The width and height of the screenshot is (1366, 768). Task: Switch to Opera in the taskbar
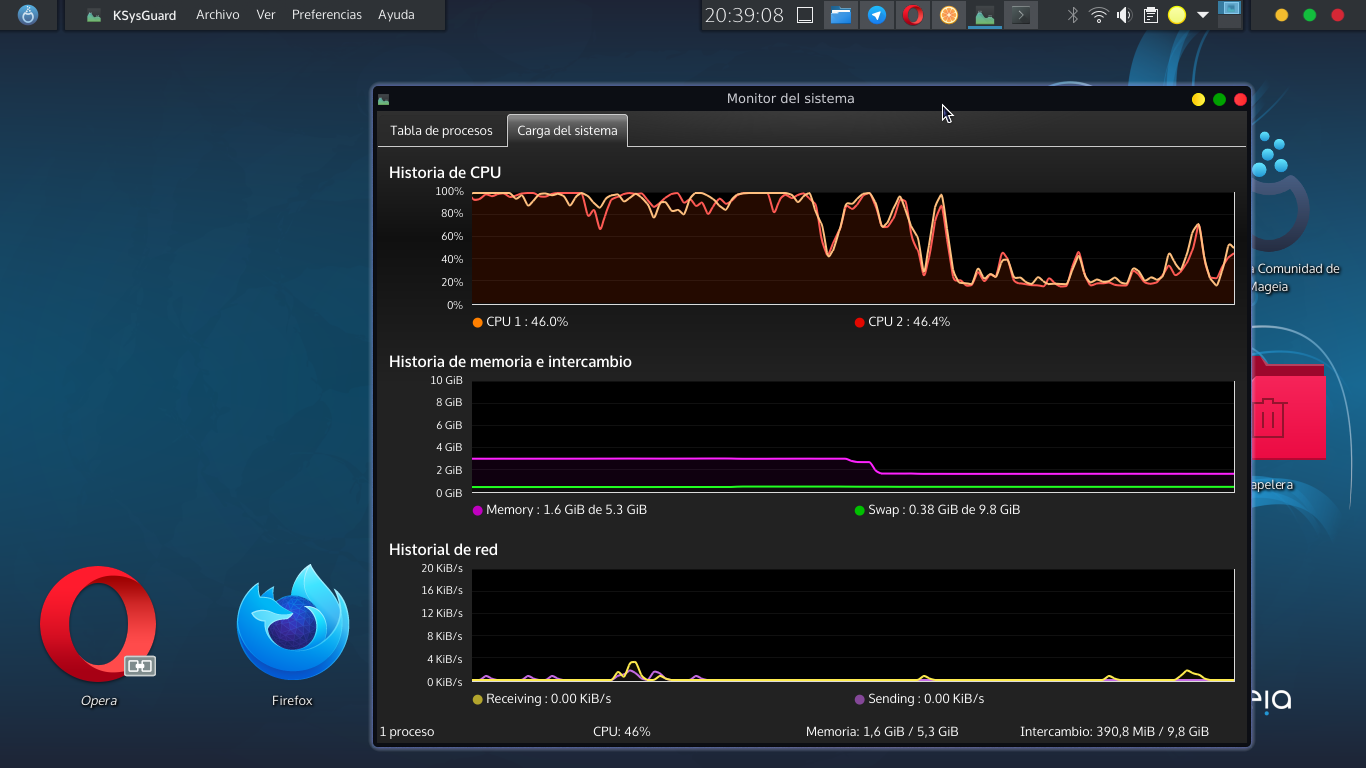[x=913, y=15]
